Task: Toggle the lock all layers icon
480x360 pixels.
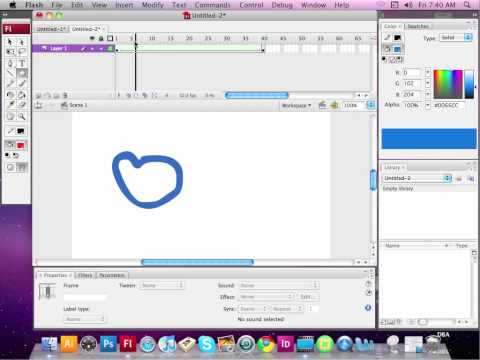Action: tap(101, 38)
